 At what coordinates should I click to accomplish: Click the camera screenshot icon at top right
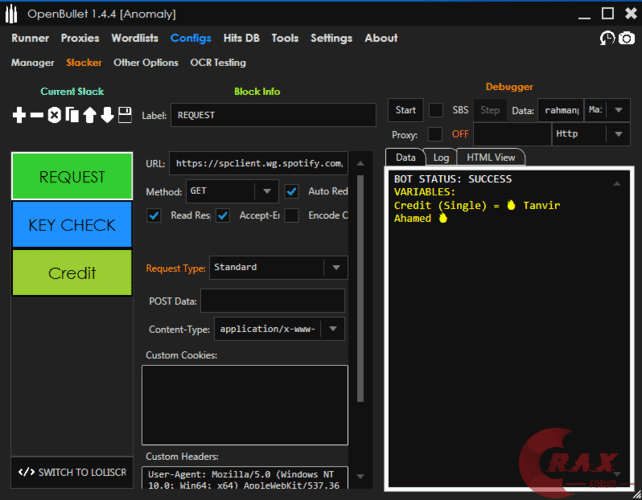[x=626, y=38]
